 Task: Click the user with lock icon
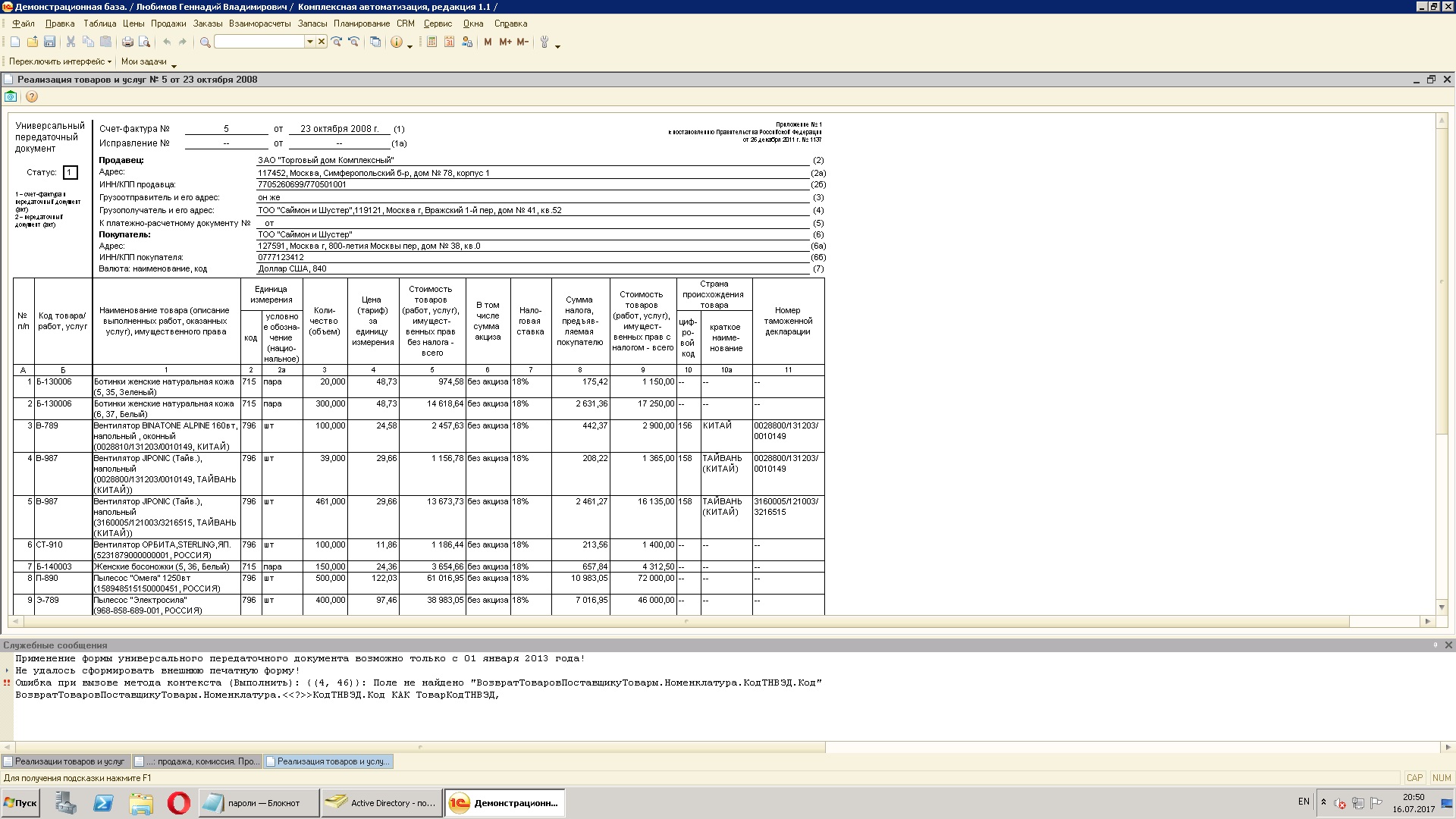click(x=469, y=42)
